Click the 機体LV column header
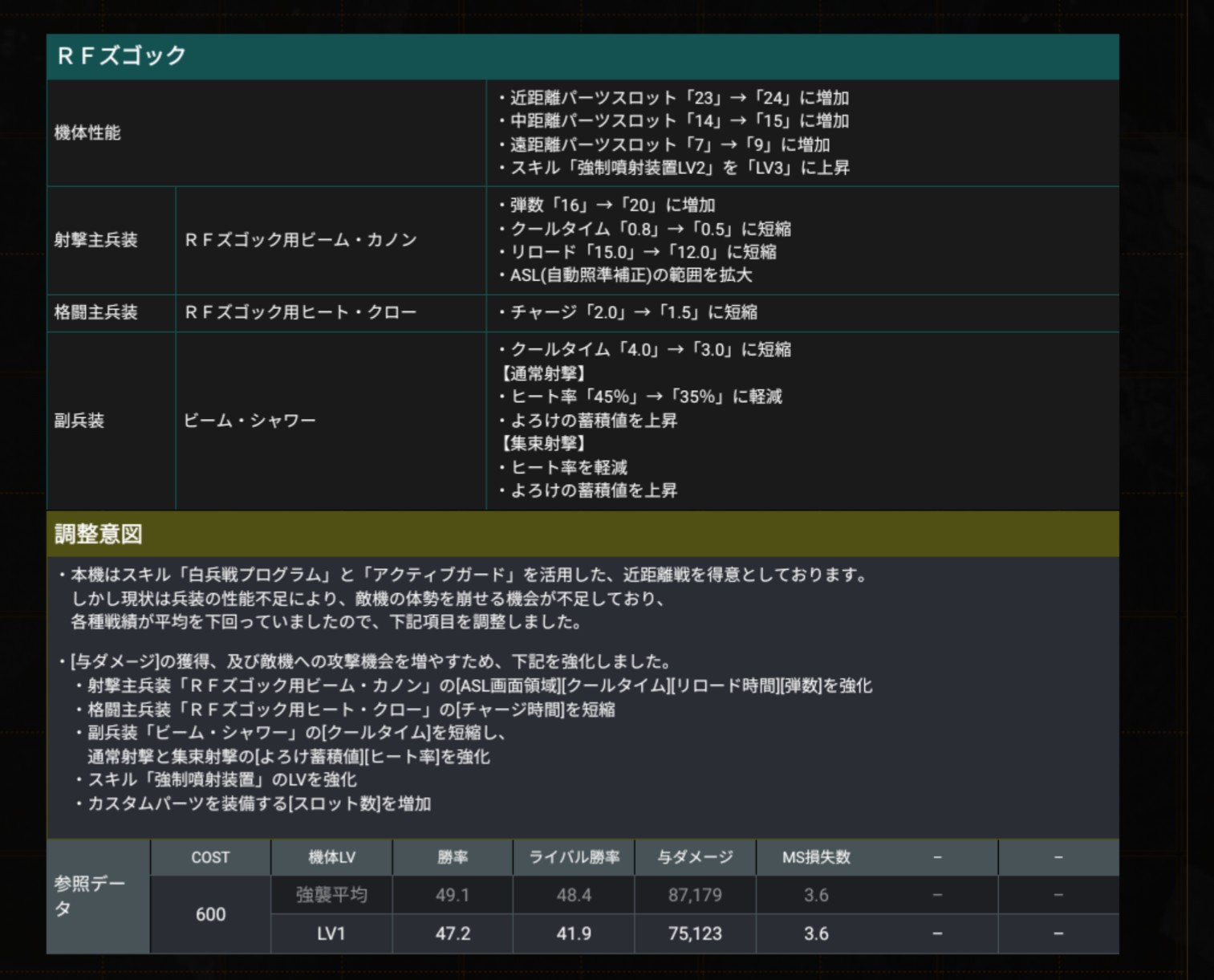The height and width of the screenshot is (980, 1214). [331, 857]
